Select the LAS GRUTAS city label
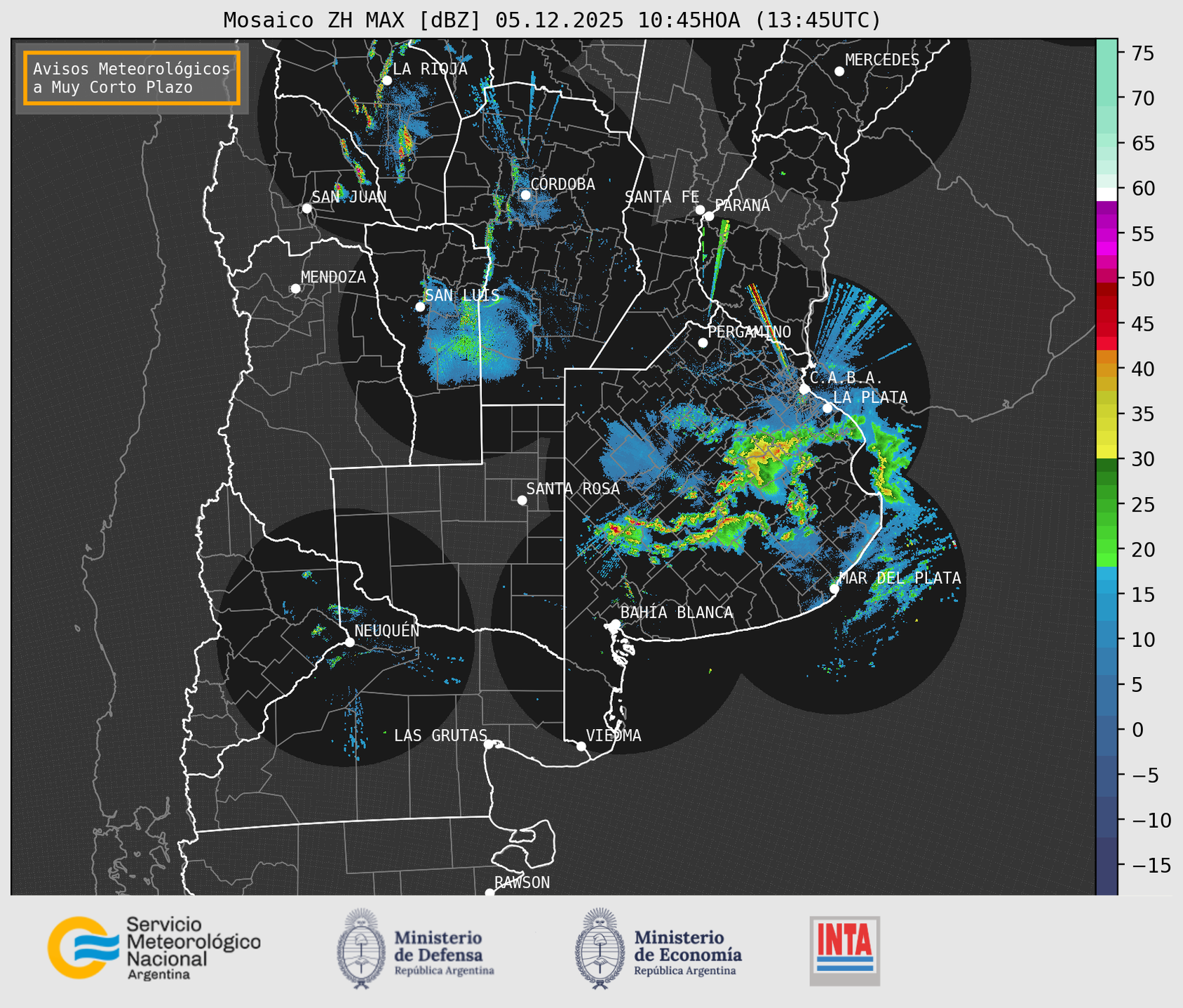The width and height of the screenshot is (1183, 1008). tap(440, 735)
